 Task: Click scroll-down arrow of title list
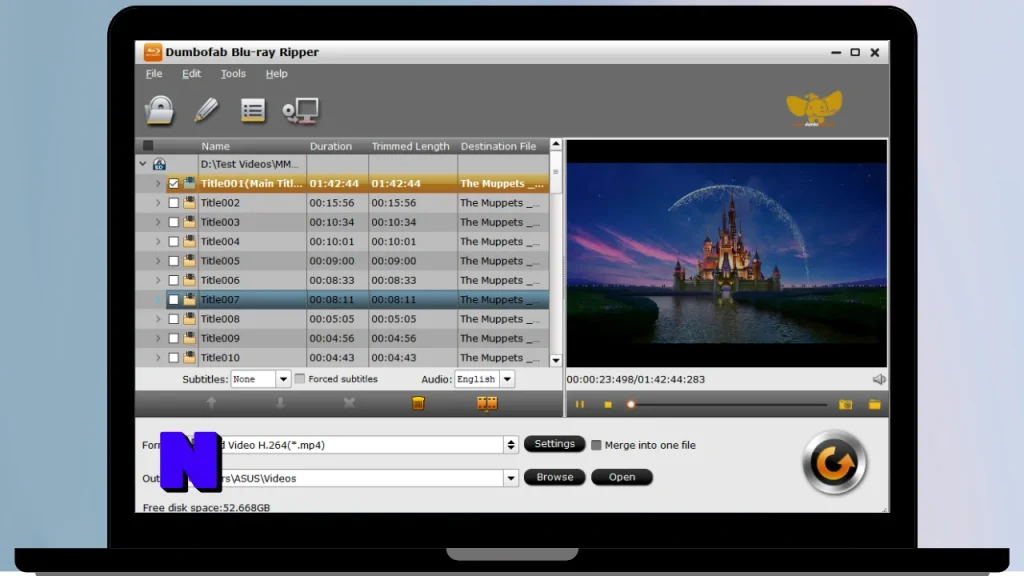click(556, 360)
